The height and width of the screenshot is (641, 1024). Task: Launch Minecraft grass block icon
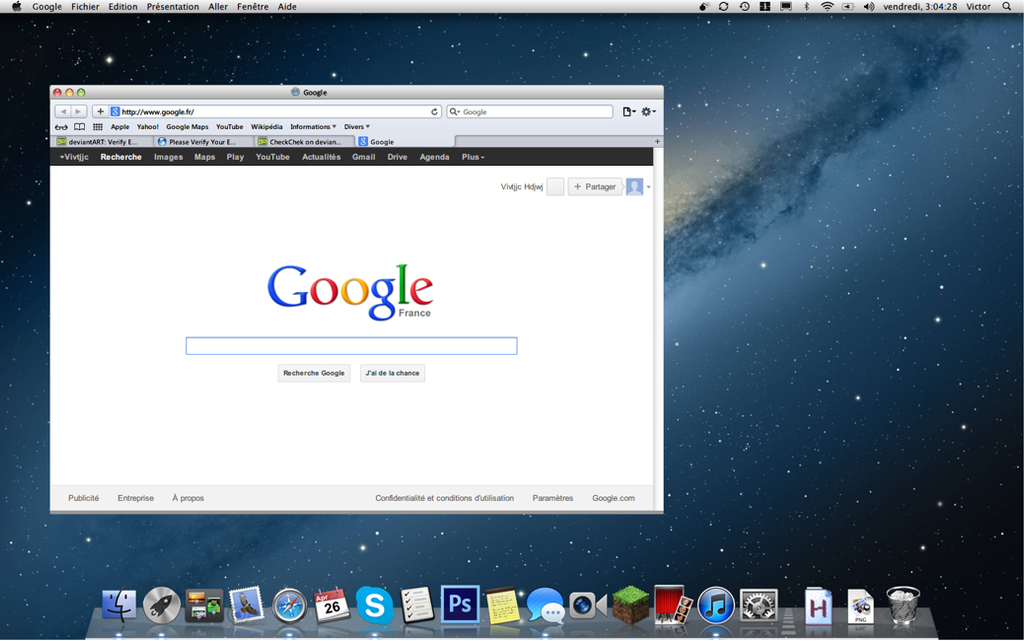pyautogui.click(x=630, y=605)
